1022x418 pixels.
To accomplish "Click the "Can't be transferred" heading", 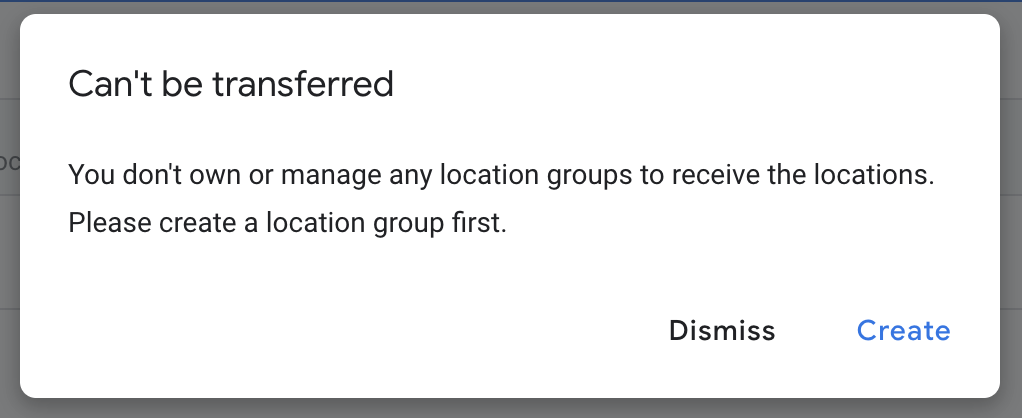I will (x=231, y=84).
